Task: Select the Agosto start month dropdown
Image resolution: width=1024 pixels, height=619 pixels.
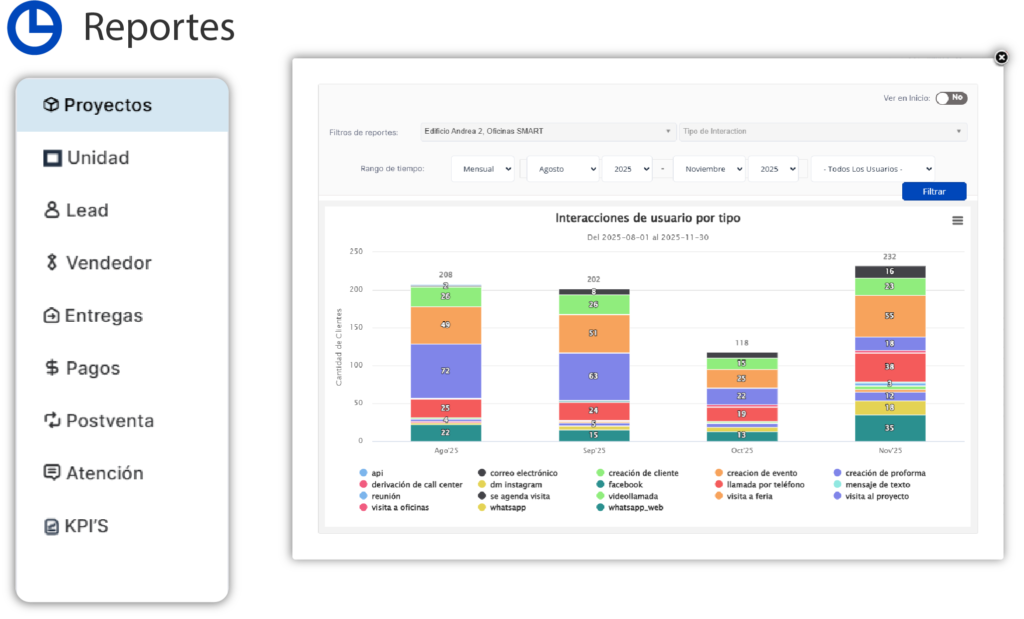Action: [562, 169]
